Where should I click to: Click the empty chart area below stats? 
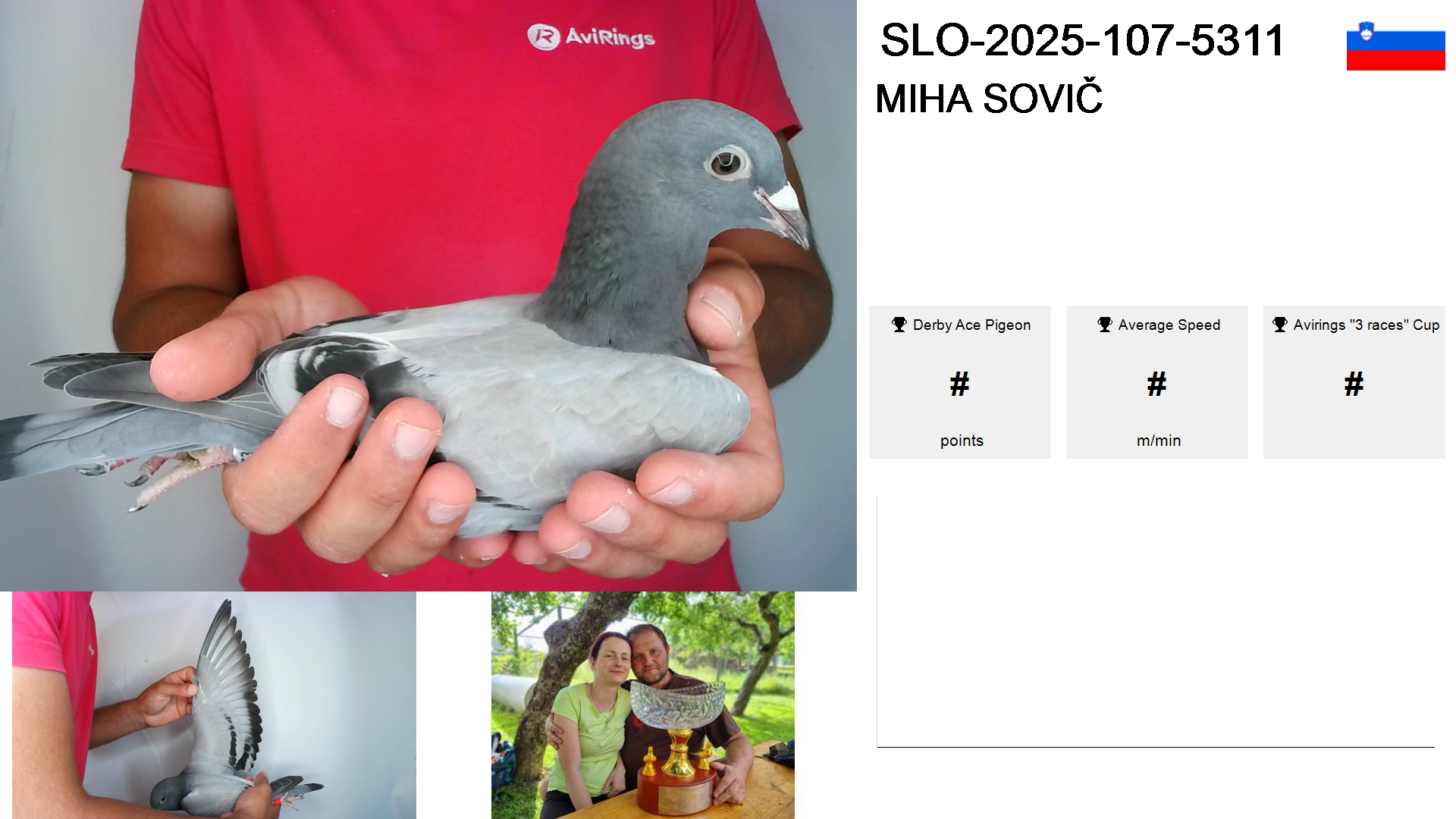(1156, 622)
